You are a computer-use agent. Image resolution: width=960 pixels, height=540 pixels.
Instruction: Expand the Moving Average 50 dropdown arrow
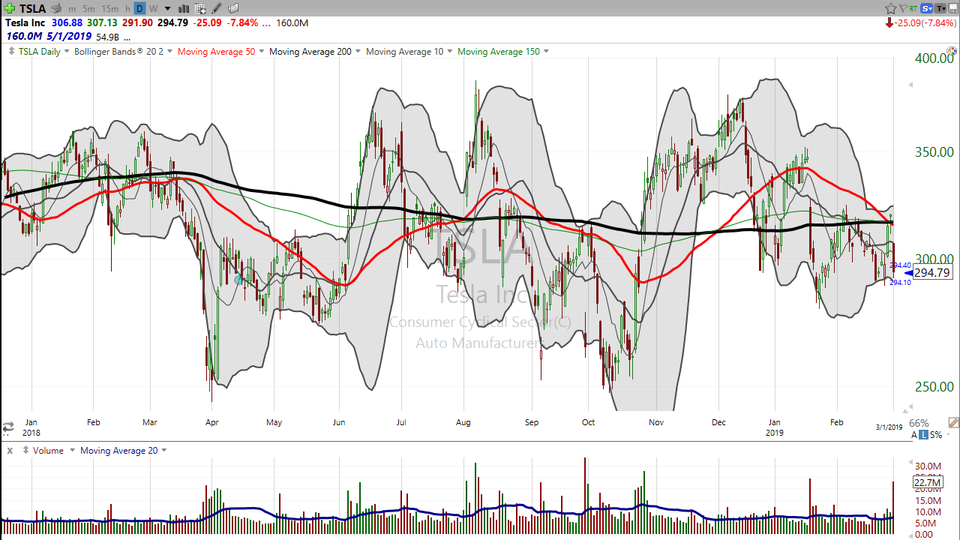(261, 51)
